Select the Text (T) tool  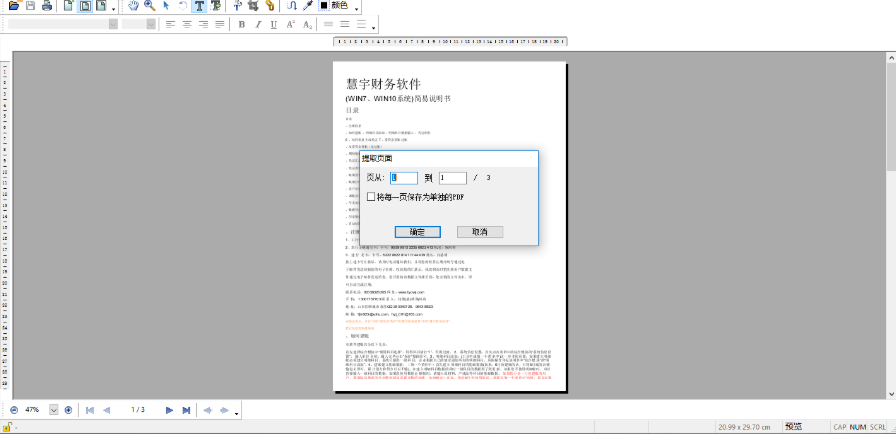(x=199, y=6)
